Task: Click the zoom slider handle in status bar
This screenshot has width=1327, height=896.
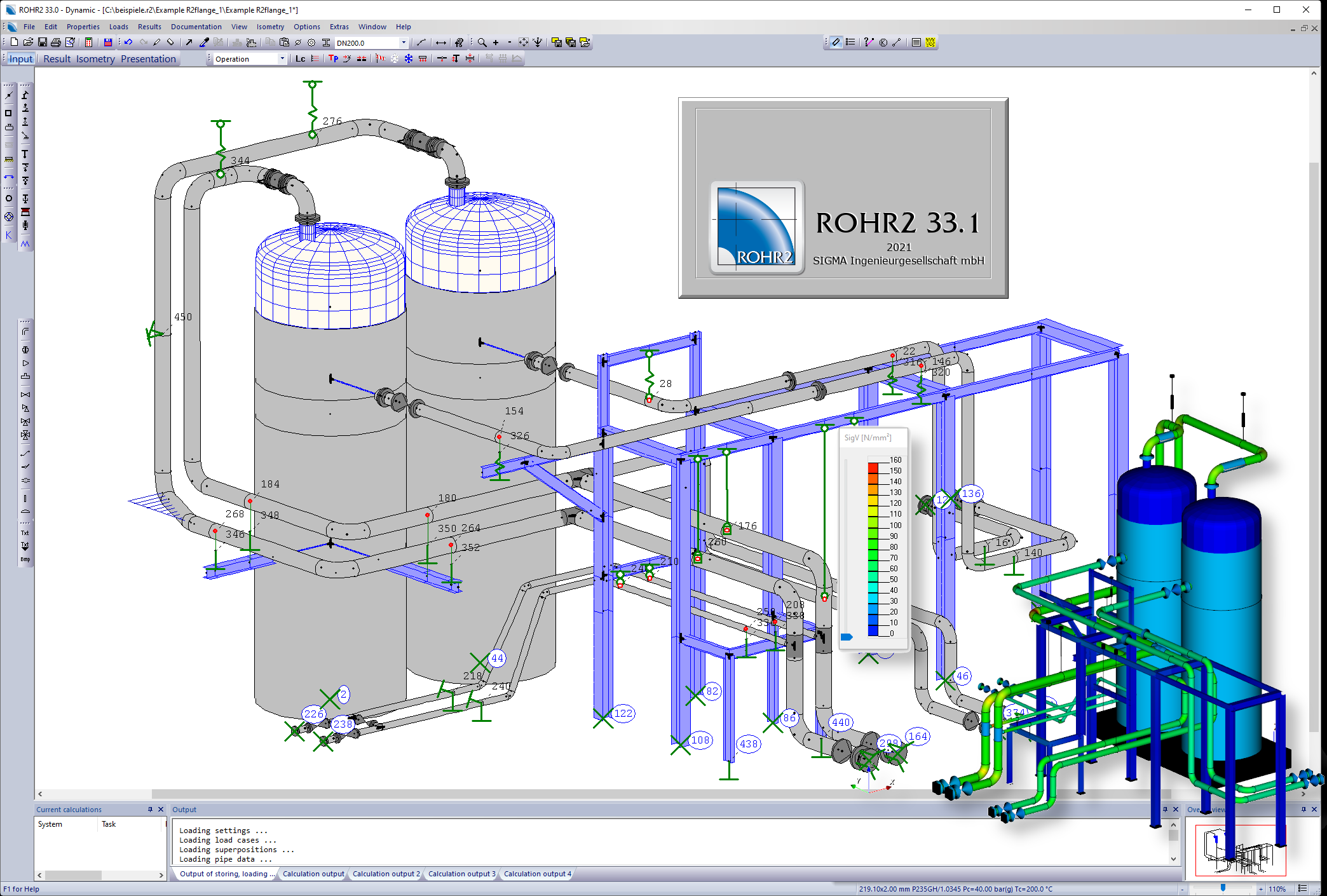Action: pos(1223,888)
